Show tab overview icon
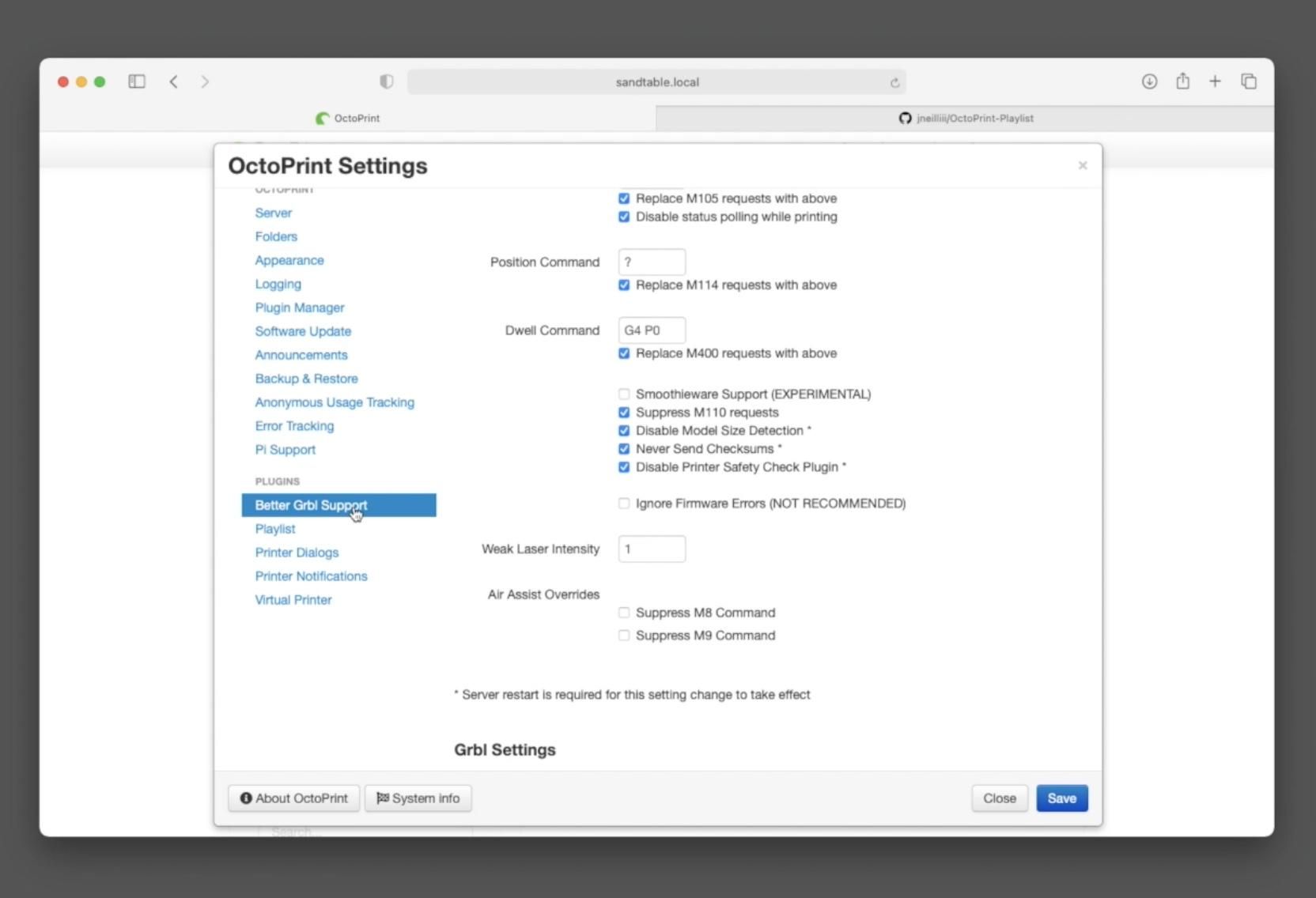The width and height of the screenshot is (1316, 898). [x=1249, y=81]
